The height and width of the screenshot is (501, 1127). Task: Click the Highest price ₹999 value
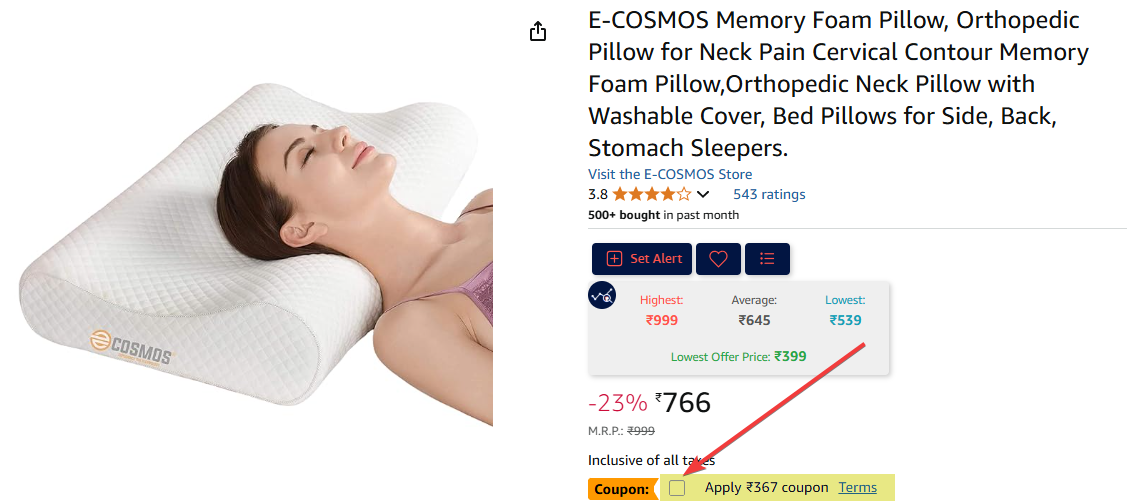[x=661, y=321]
